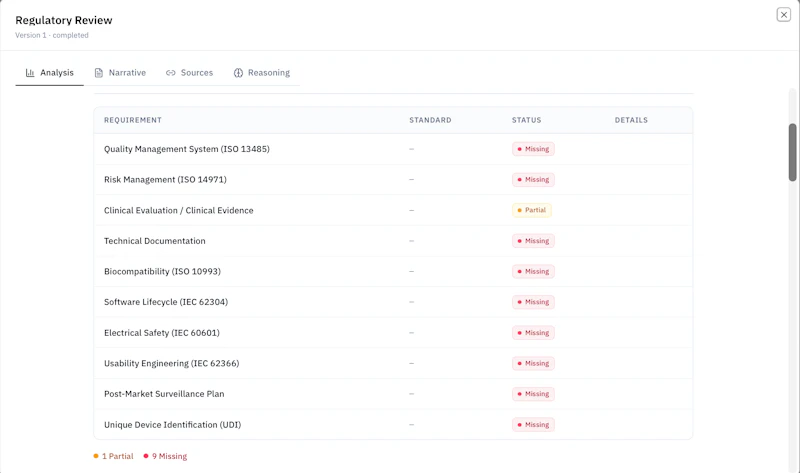The height and width of the screenshot is (473, 800).
Task: Click Missing badge for Biocompatibility
Action: [x=533, y=271]
